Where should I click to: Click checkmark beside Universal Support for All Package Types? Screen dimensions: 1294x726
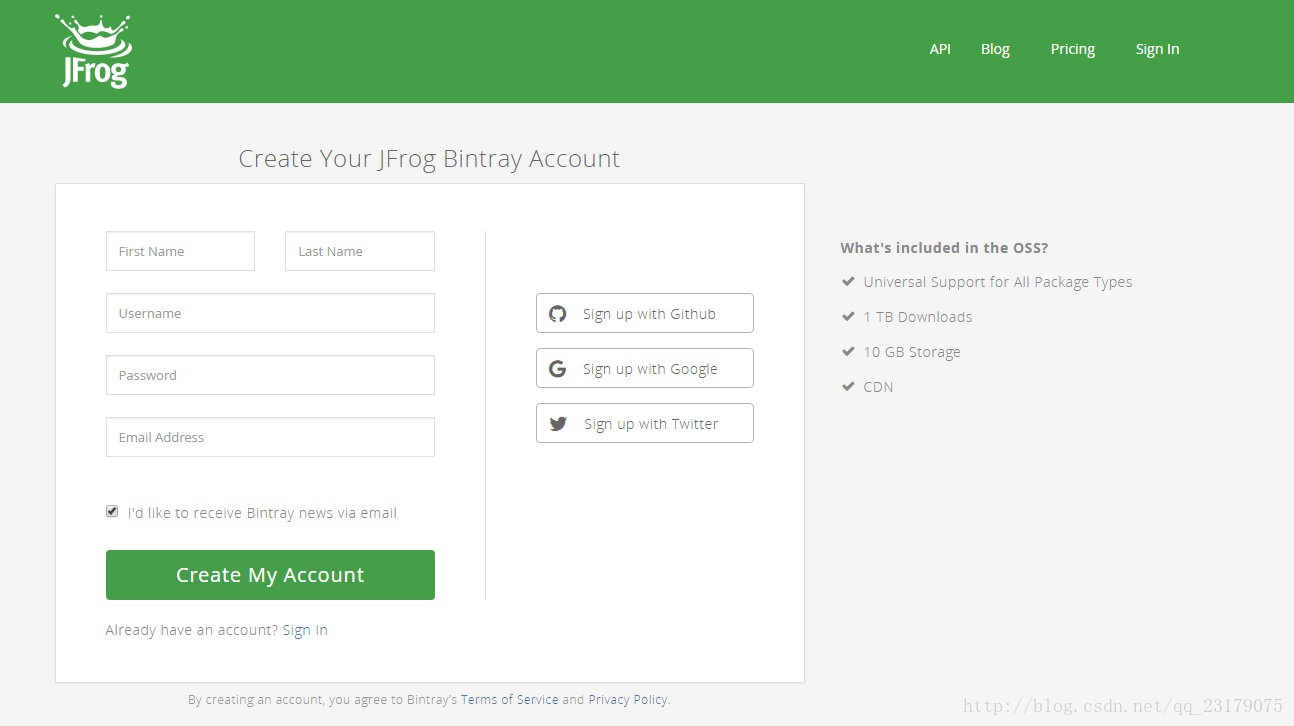tap(848, 281)
